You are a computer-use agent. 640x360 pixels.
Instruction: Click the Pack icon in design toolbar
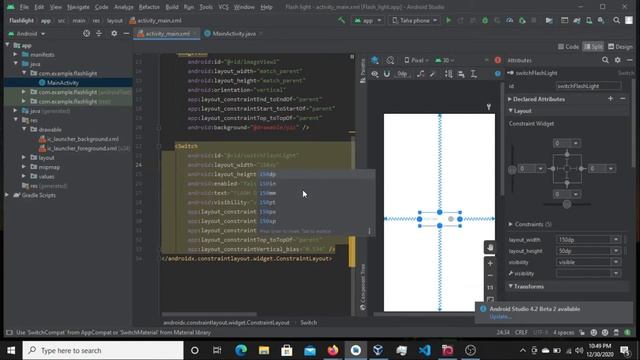pos(449,74)
